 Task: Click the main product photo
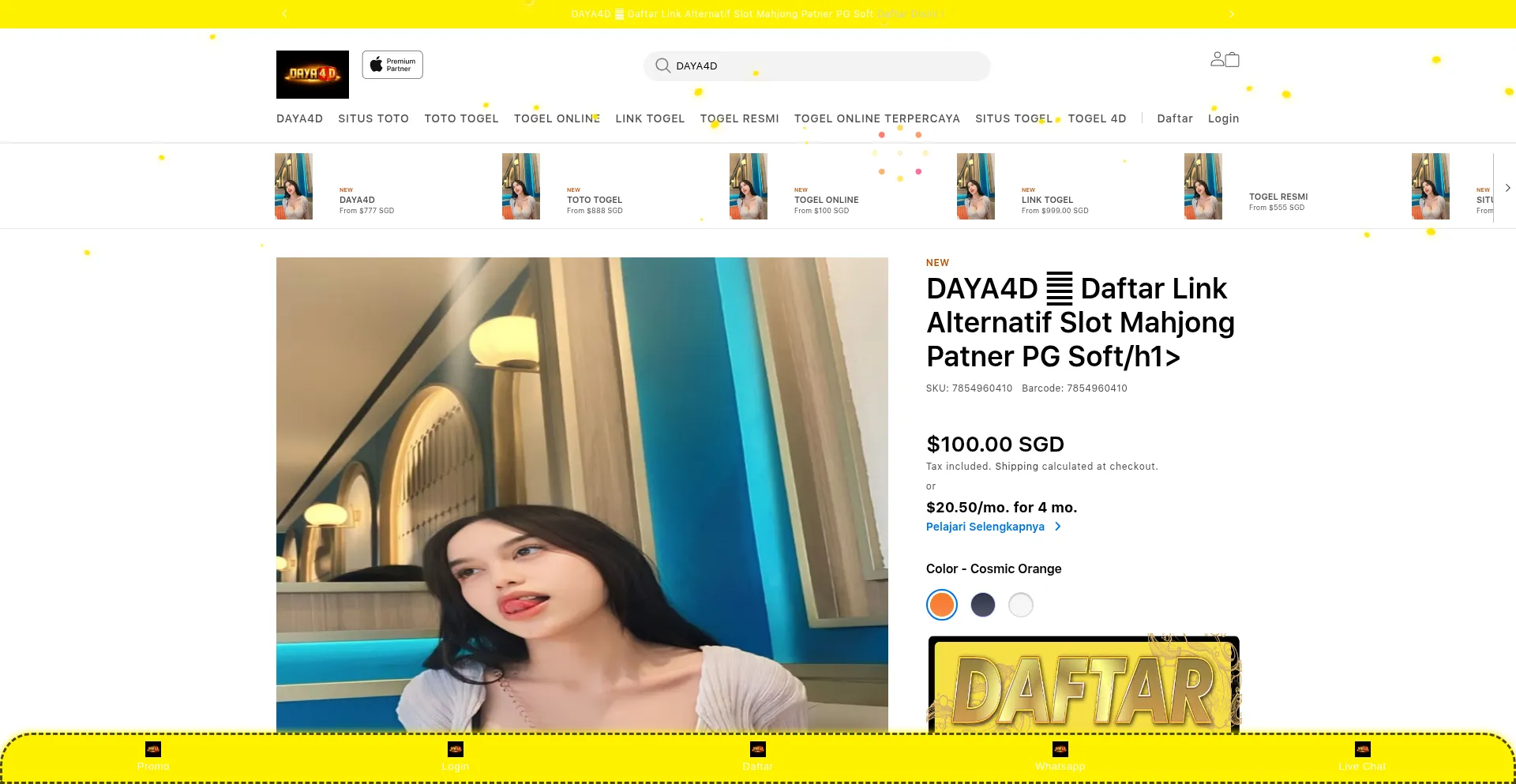click(x=582, y=494)
